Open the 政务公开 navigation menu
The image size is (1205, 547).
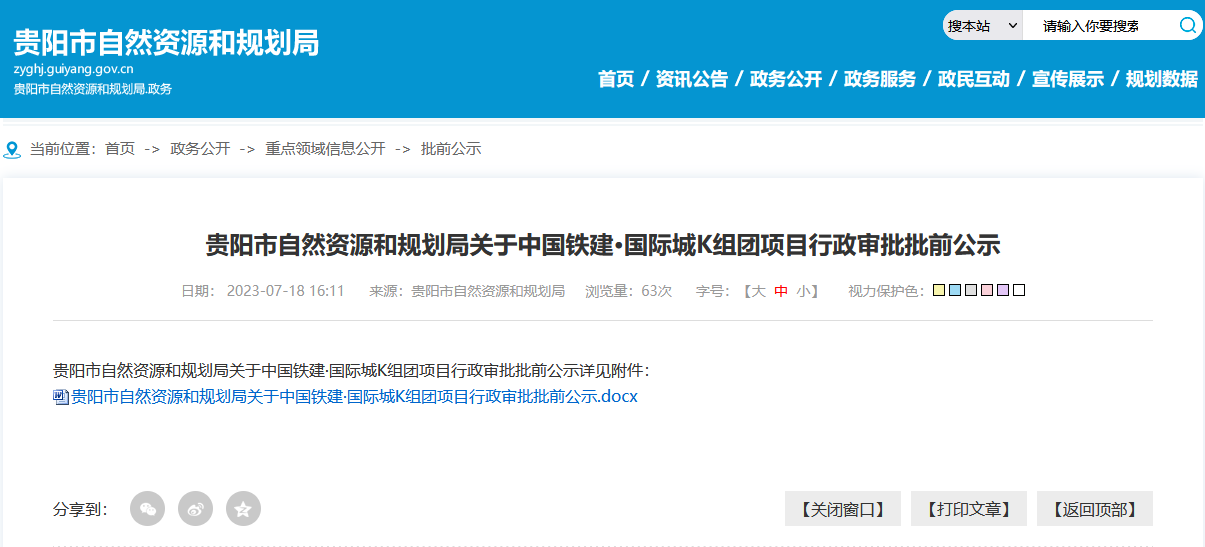click(786, 79)
